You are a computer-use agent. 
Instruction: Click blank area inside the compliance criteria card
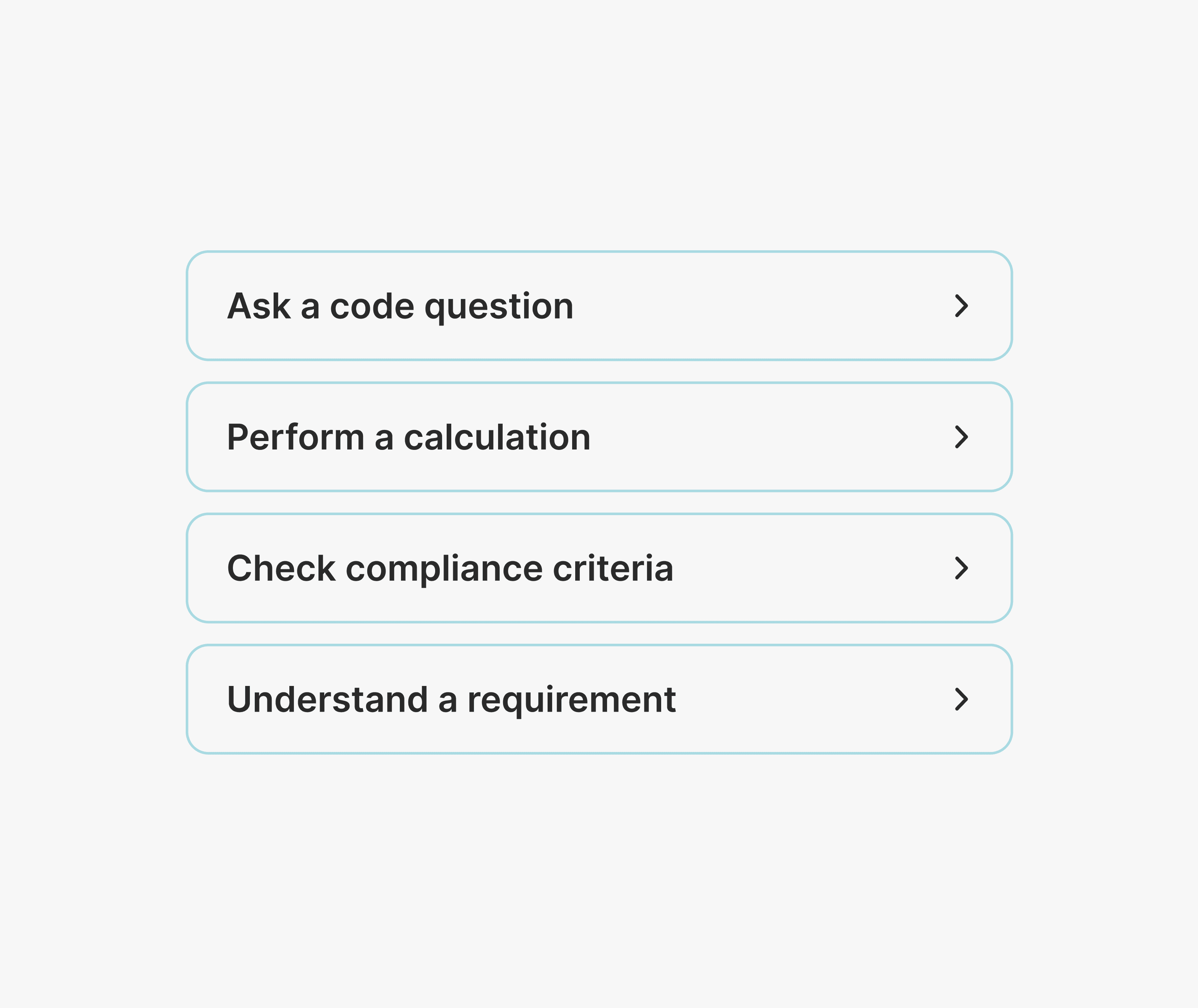(x=811, y=568)
